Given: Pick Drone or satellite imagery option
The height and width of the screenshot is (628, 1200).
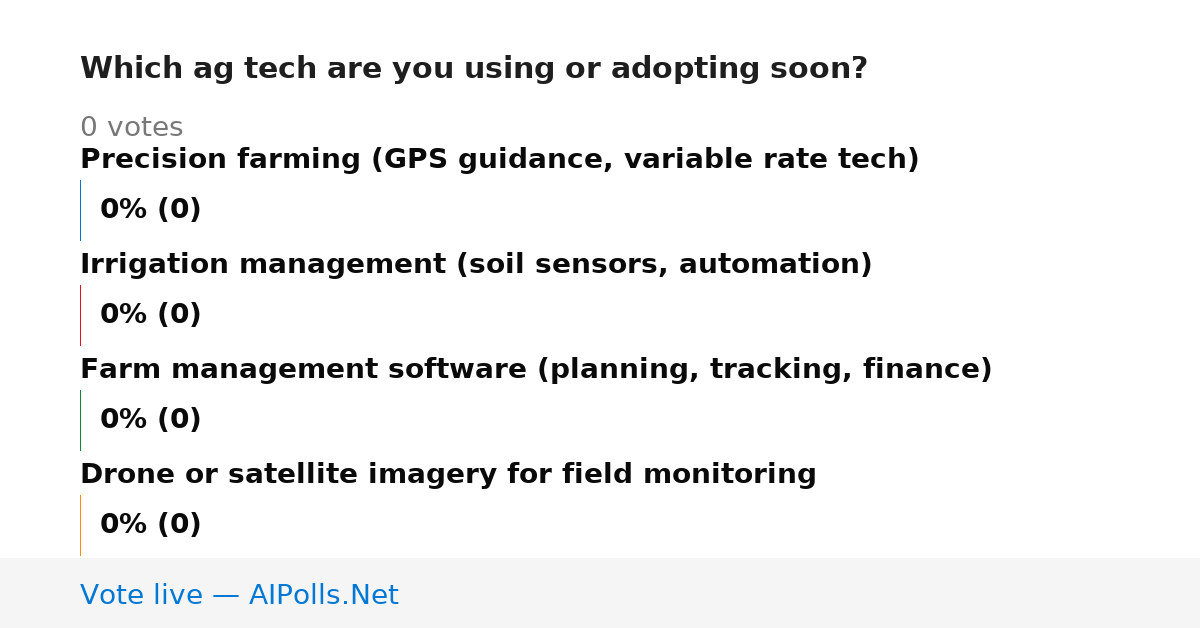Looking at the screenshot, I should [448, 475].
